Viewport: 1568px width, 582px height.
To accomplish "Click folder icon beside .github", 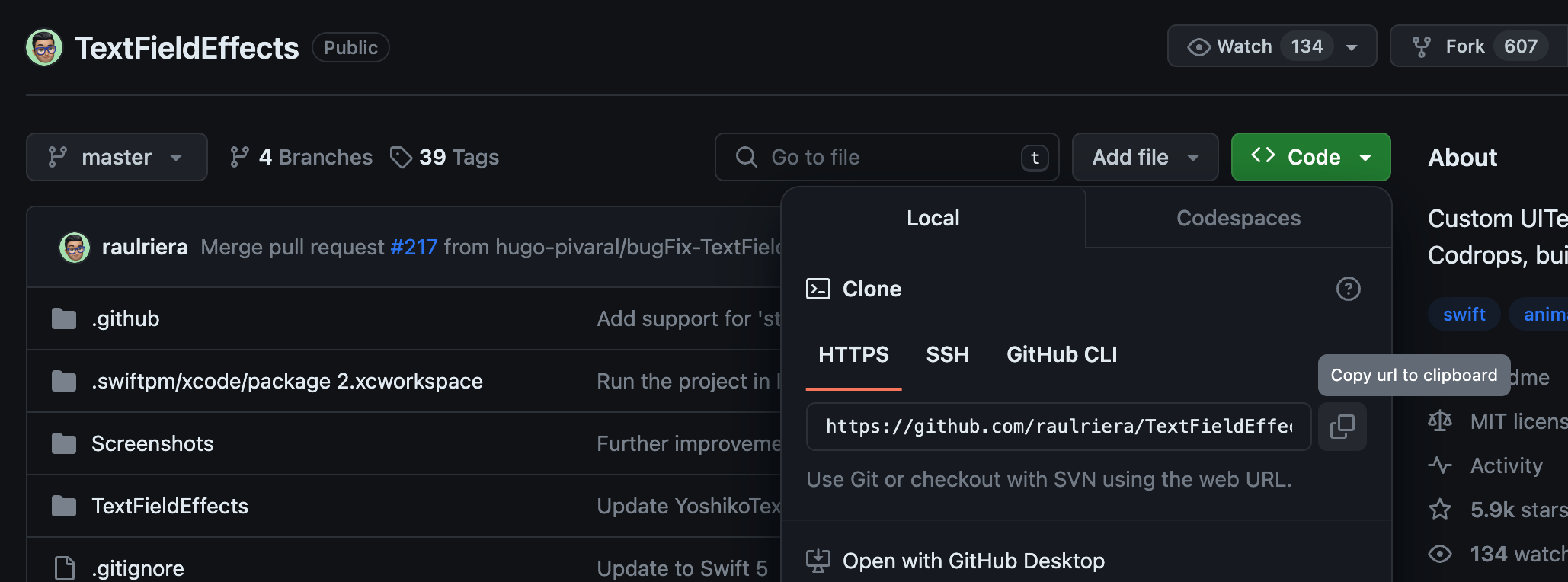I will pos(64,318).
